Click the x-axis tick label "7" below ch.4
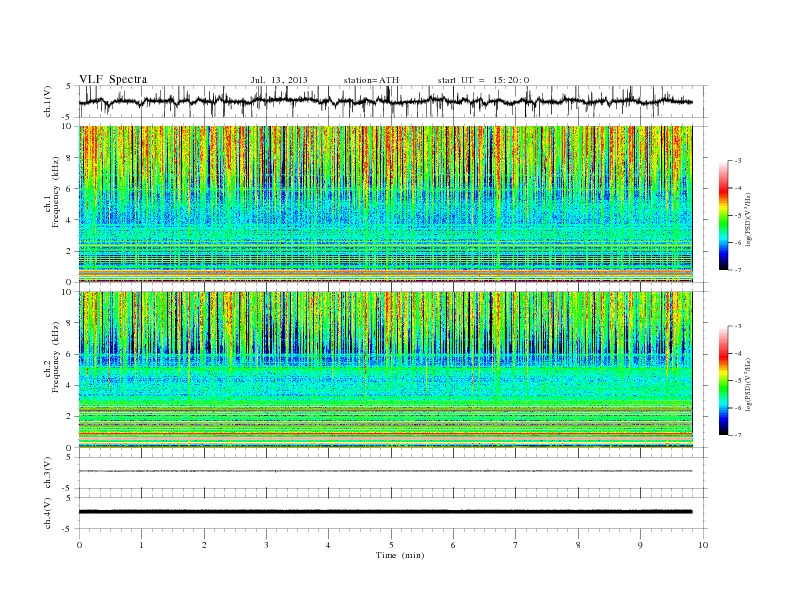The height and width of the screenshot is (612, 792). coord(516,545)
